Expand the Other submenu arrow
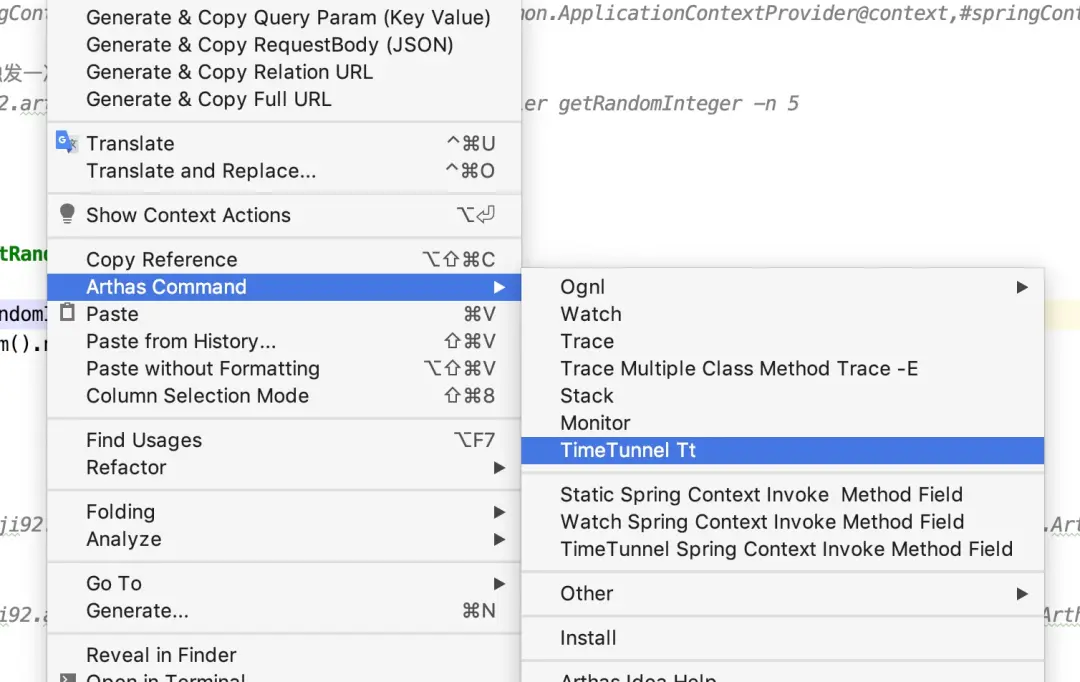Viewport: 1080px width, 682px height. click(x=1022, y=594)
